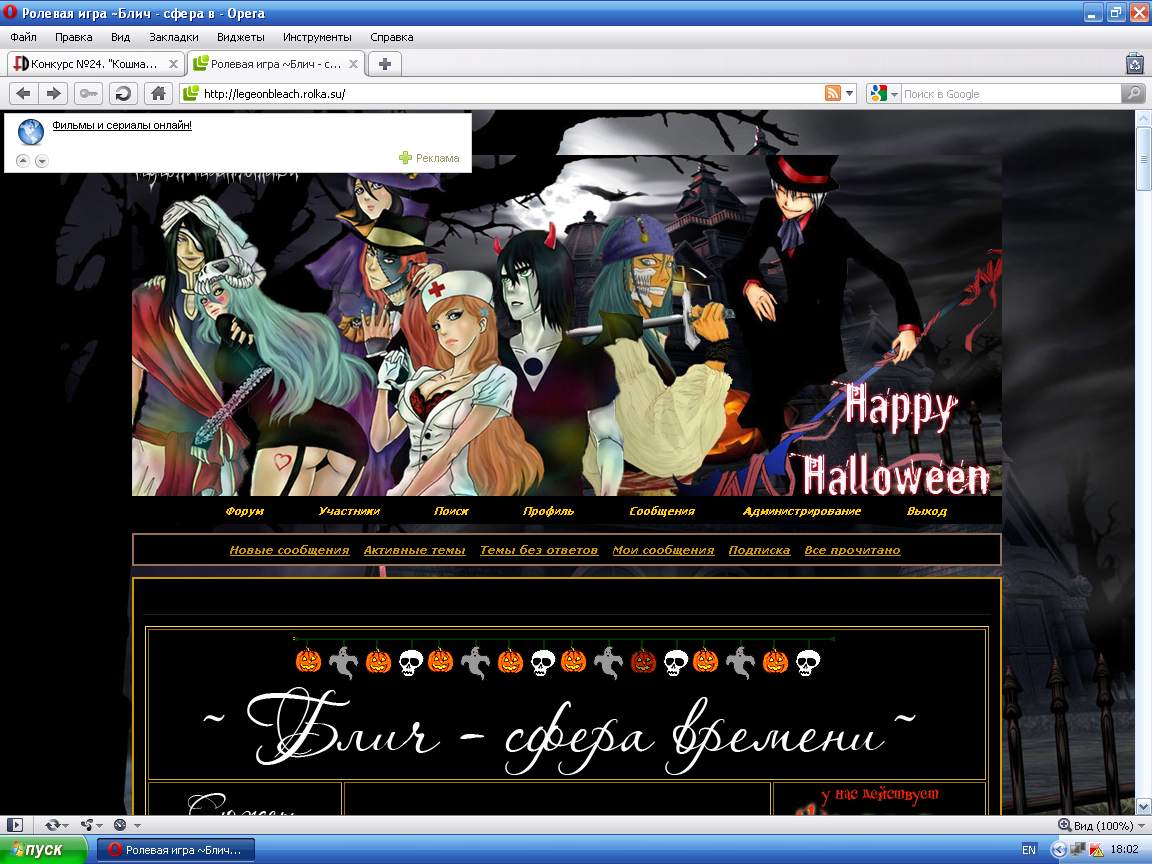Open the Подписка link
Image resolution: width=1152 pixels, height=864 pixels.
[x=759, y=550]
